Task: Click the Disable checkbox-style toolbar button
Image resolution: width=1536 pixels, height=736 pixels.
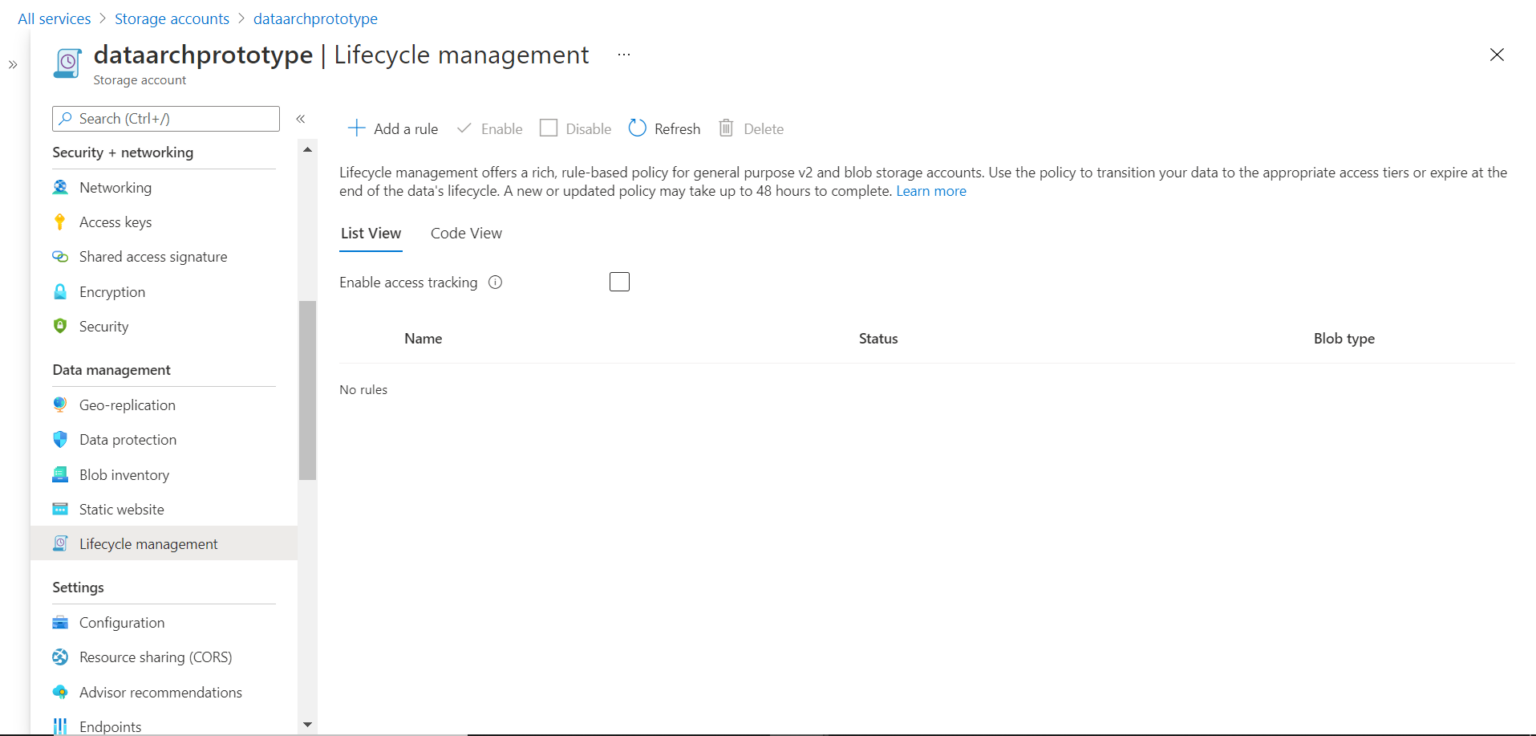Action: coord(548,128)
